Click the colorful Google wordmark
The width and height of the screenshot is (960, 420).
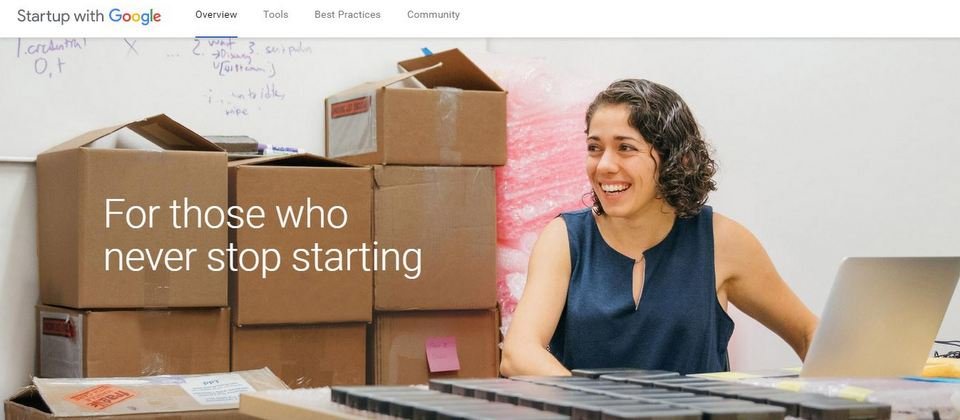pyautogui.click(x=135, y=17)
